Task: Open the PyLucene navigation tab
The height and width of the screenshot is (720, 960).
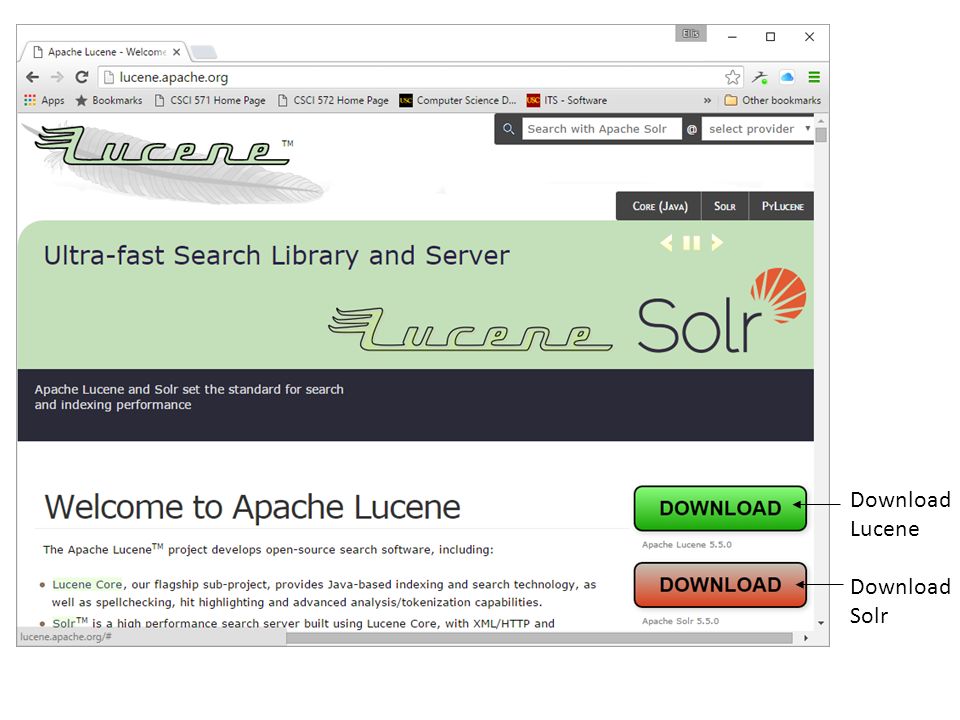Action: click(x=782, y=206)
